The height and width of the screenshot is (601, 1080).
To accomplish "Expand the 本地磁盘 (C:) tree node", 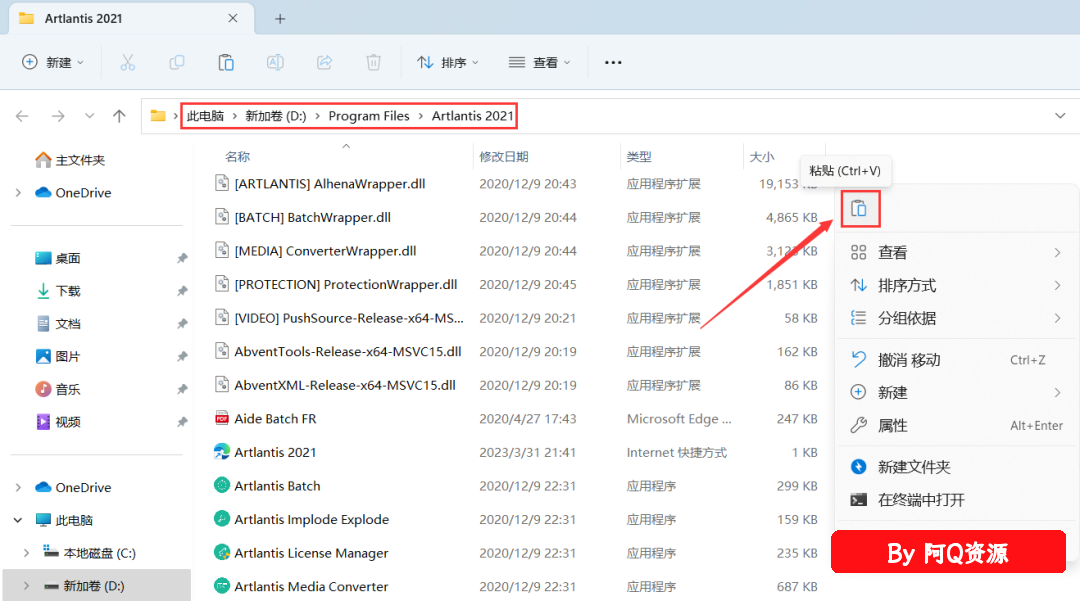I will 27,553.
